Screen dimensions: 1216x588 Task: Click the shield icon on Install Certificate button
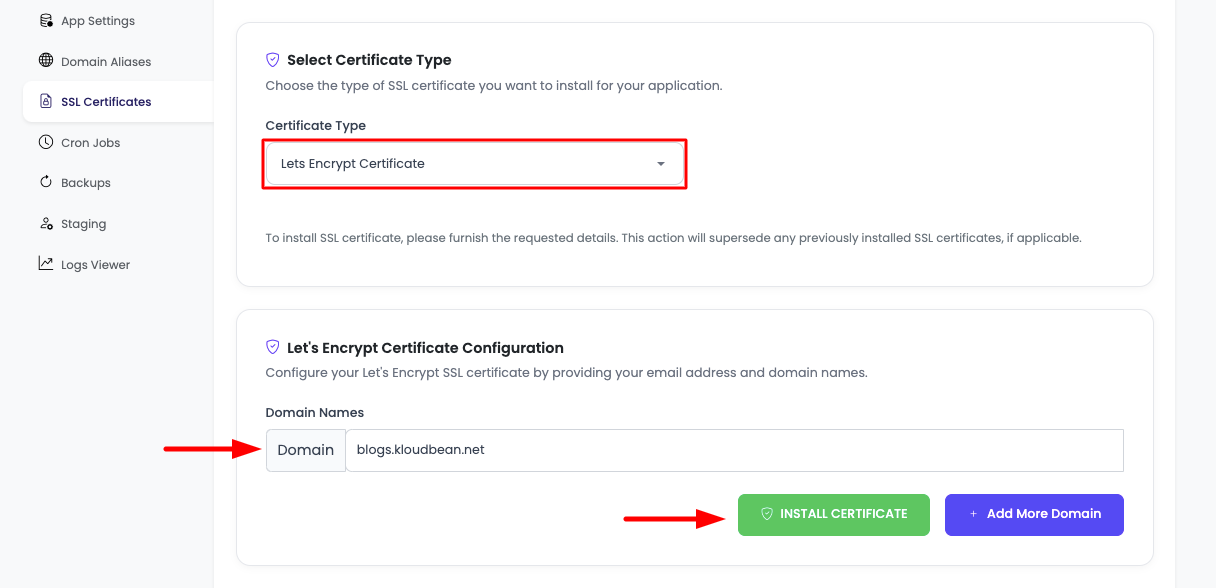(x=766, y=514)
